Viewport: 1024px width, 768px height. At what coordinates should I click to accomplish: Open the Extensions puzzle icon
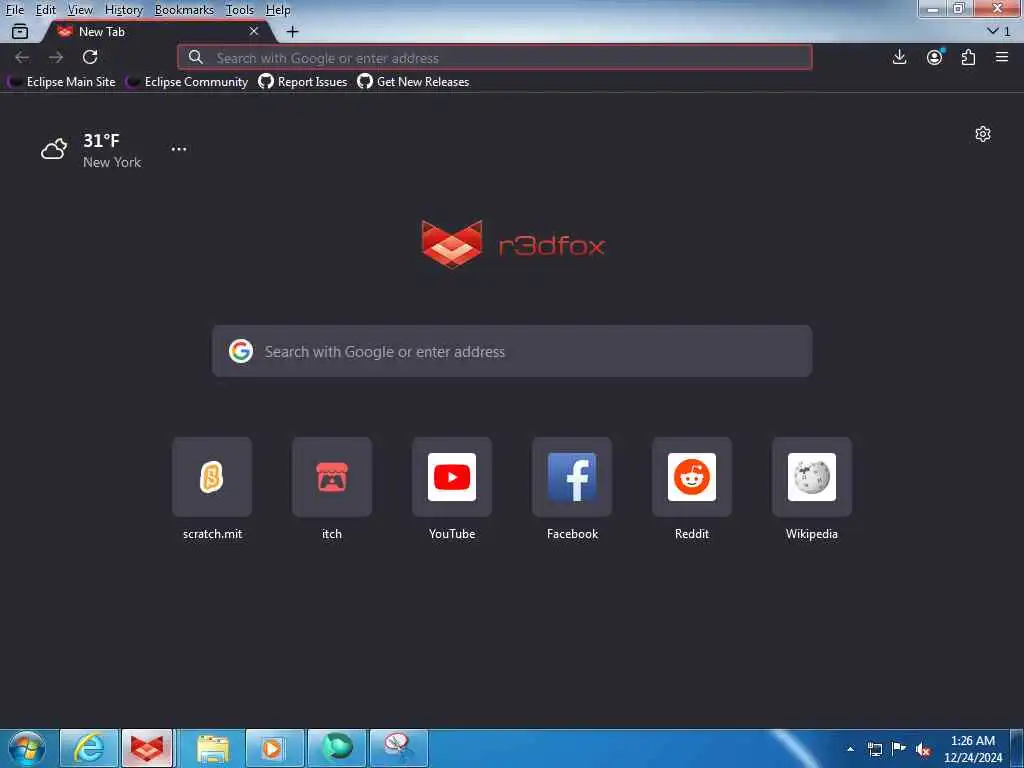coord(968,57)
